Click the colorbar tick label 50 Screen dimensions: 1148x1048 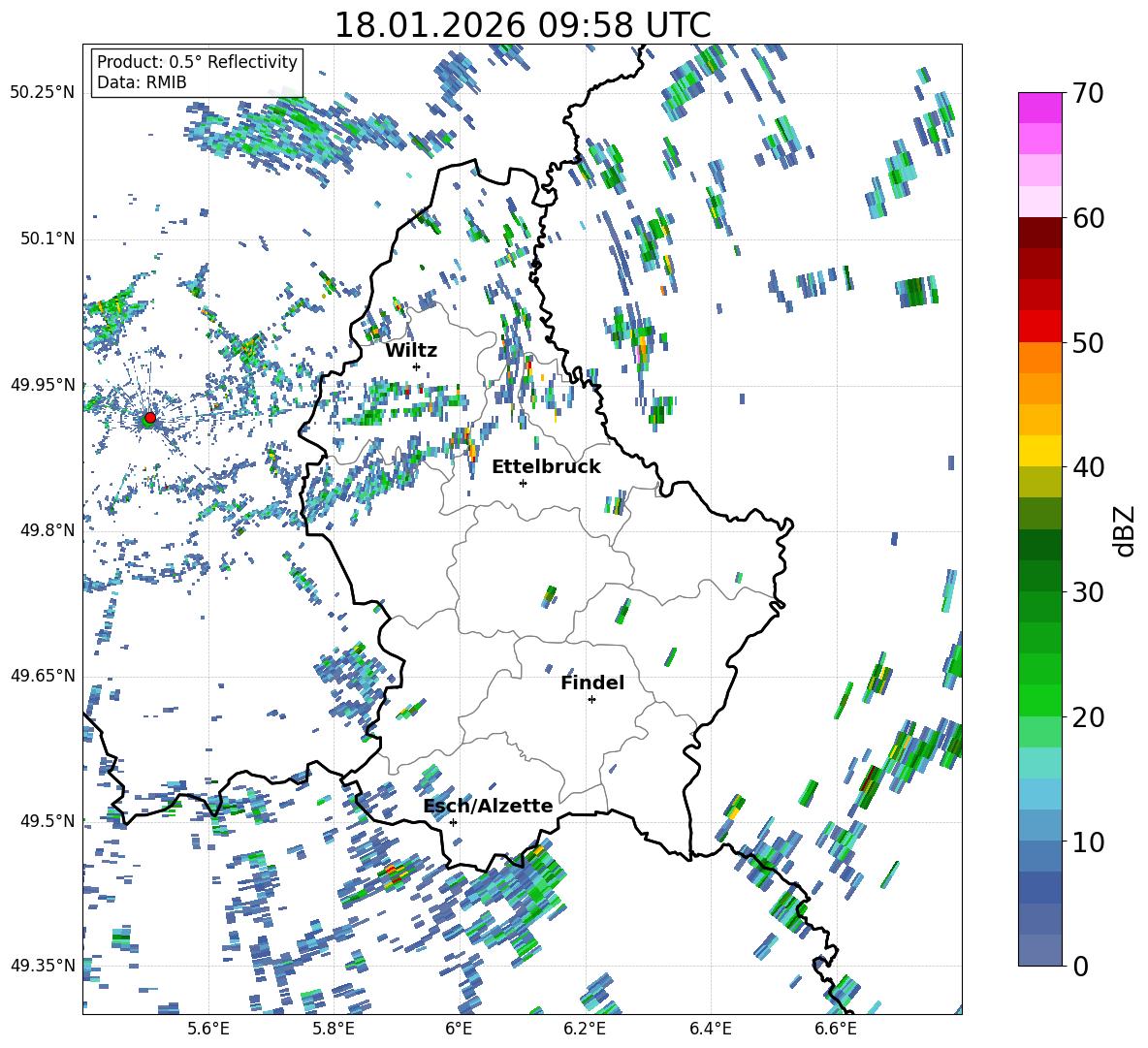[1088, 342]
